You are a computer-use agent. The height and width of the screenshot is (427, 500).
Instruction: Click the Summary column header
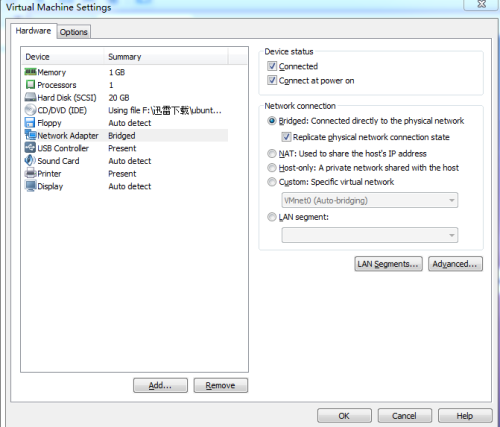point(166,57)
